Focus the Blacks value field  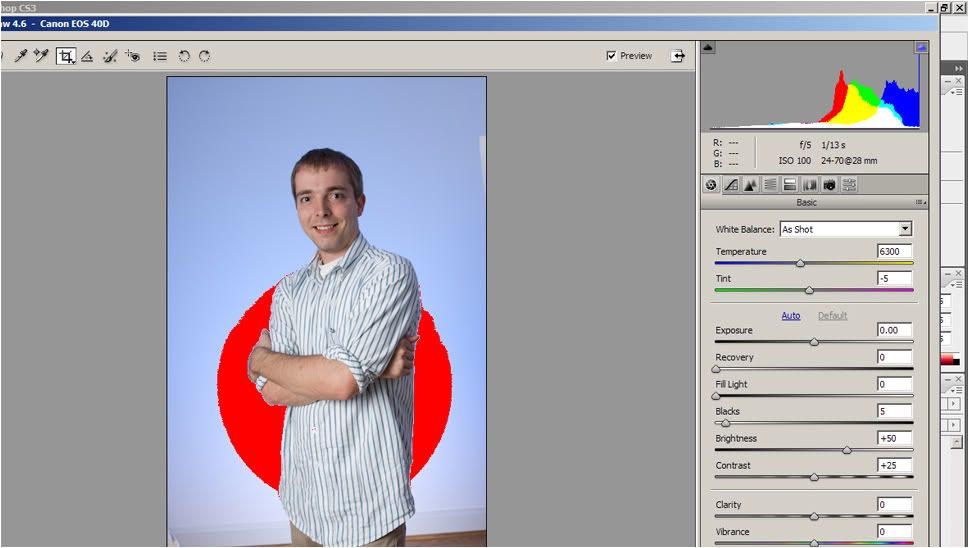894,411
